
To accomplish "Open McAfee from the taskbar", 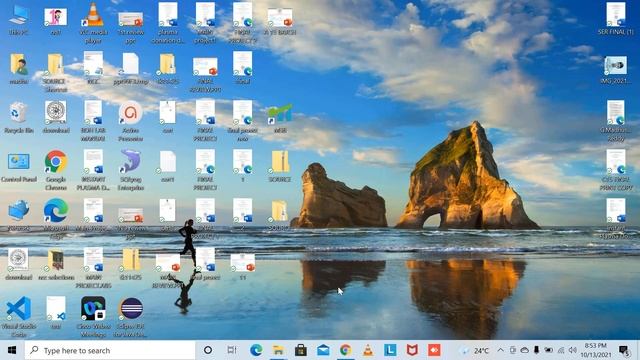I will pos(412,350).
